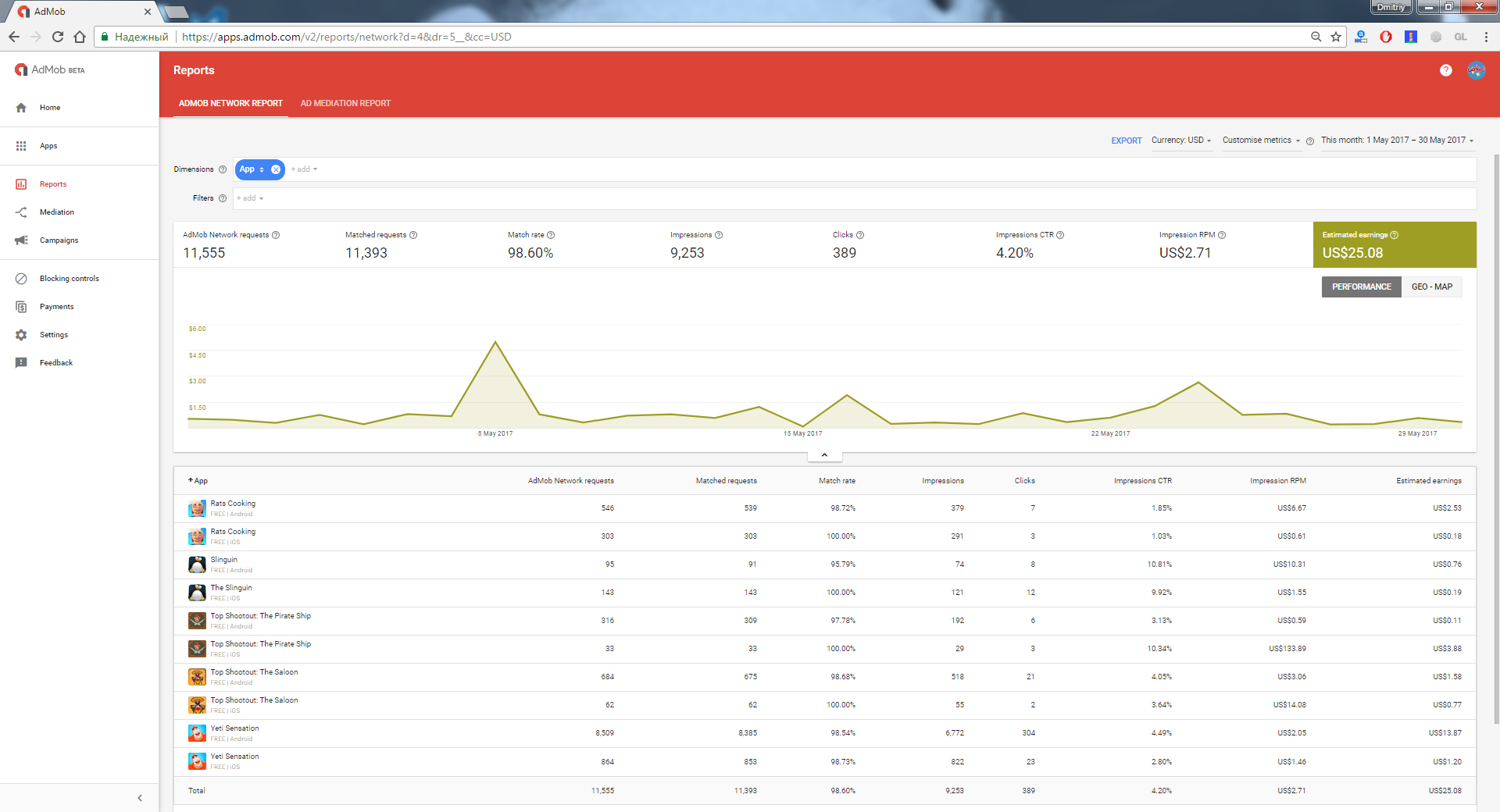Viewport: 1500px width, 812px height.
Task: Click The Slinguin iOS app row
Action: click(x=825, y=593)
